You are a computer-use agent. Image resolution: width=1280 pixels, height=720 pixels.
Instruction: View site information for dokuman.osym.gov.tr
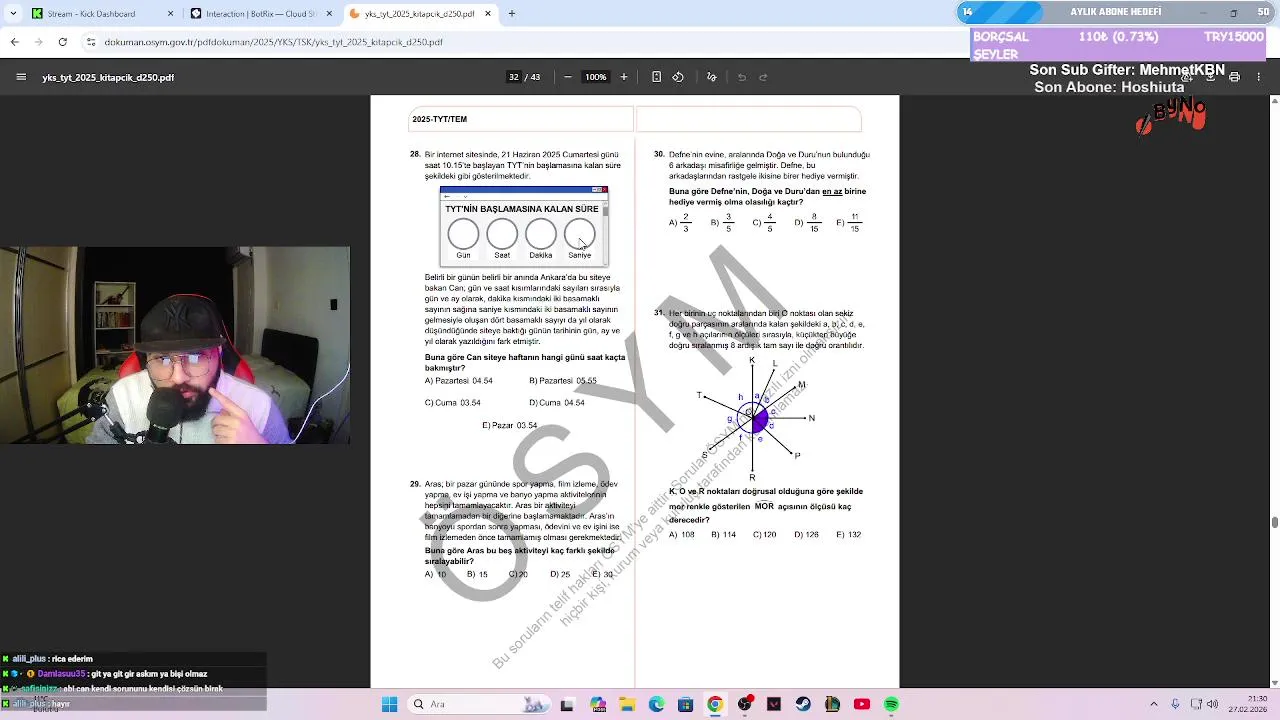click(91, 42)
